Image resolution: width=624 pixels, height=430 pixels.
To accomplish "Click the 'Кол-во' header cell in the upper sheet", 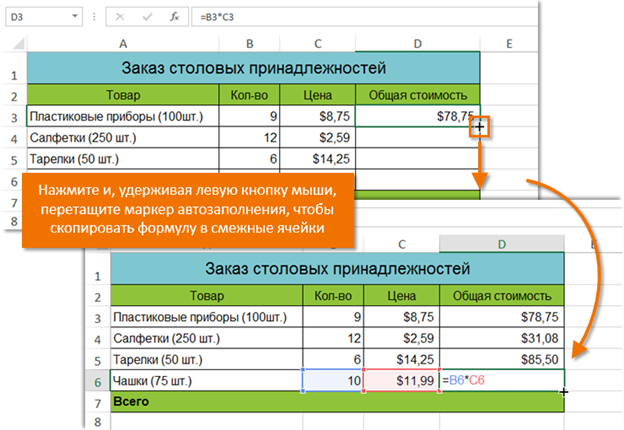I will click(x=250, y=95).
